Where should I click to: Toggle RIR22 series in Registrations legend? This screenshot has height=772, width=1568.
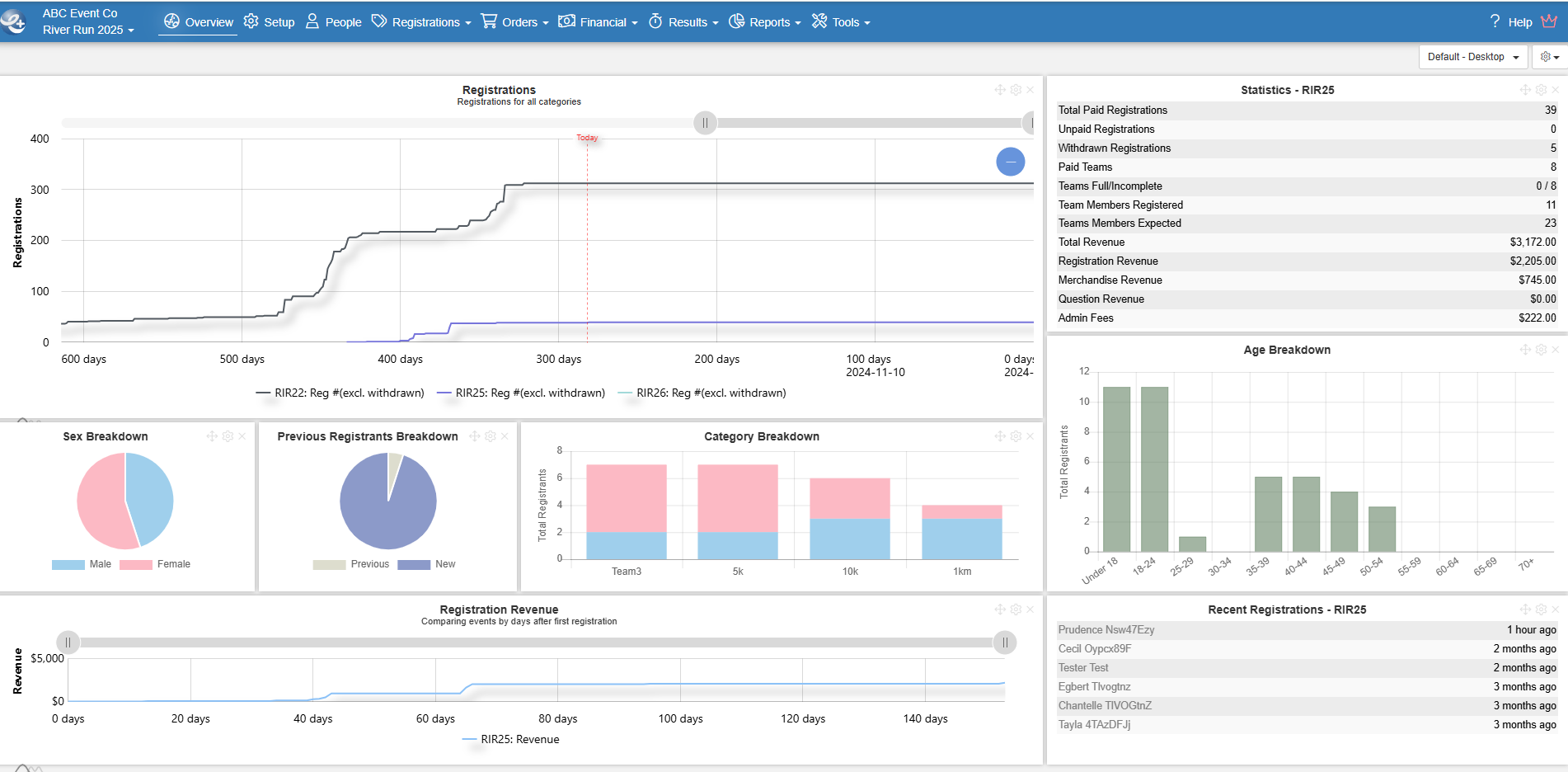[340, 393]
